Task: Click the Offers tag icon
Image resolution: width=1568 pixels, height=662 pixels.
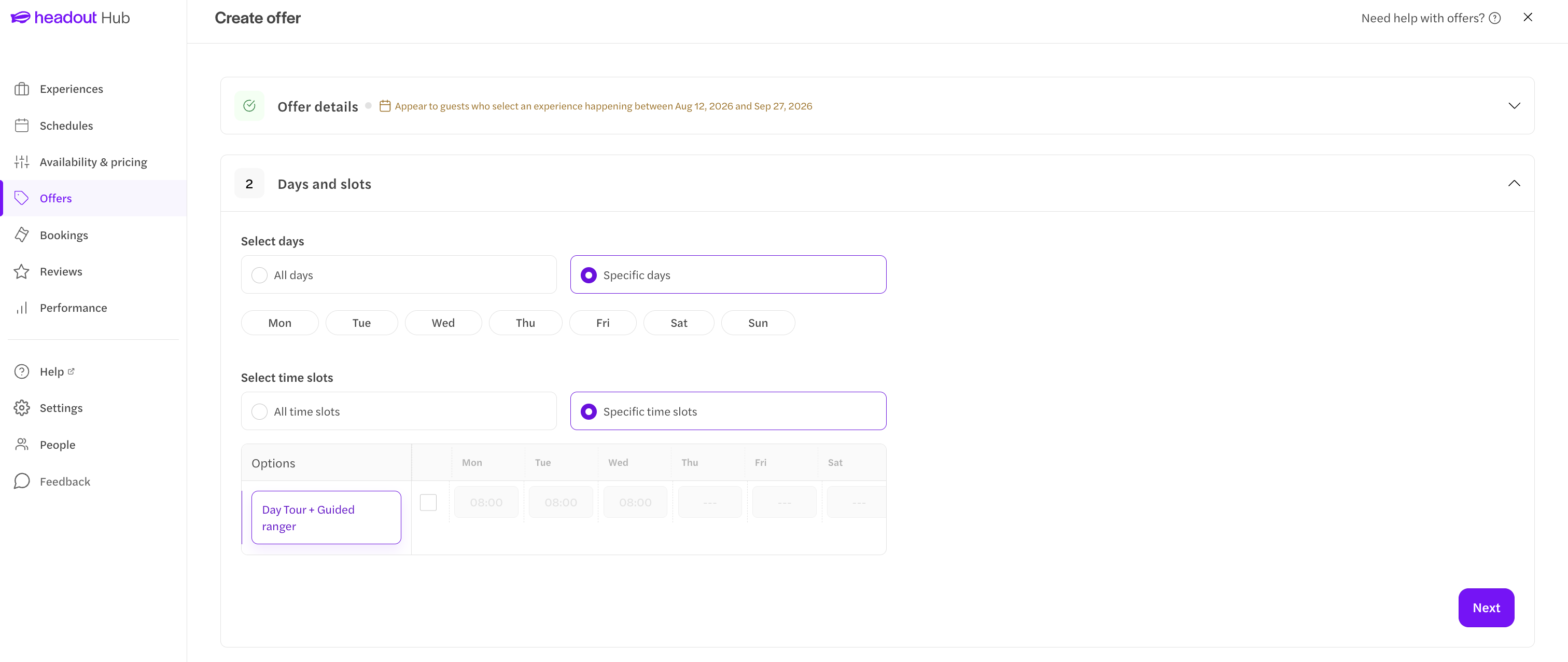Action: click(22, 198)
